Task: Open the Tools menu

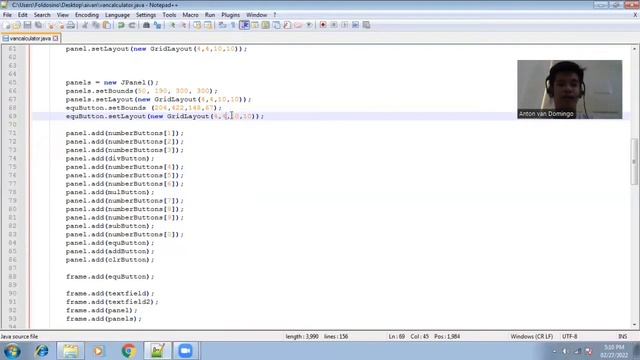Action: [x=169, y=15]
